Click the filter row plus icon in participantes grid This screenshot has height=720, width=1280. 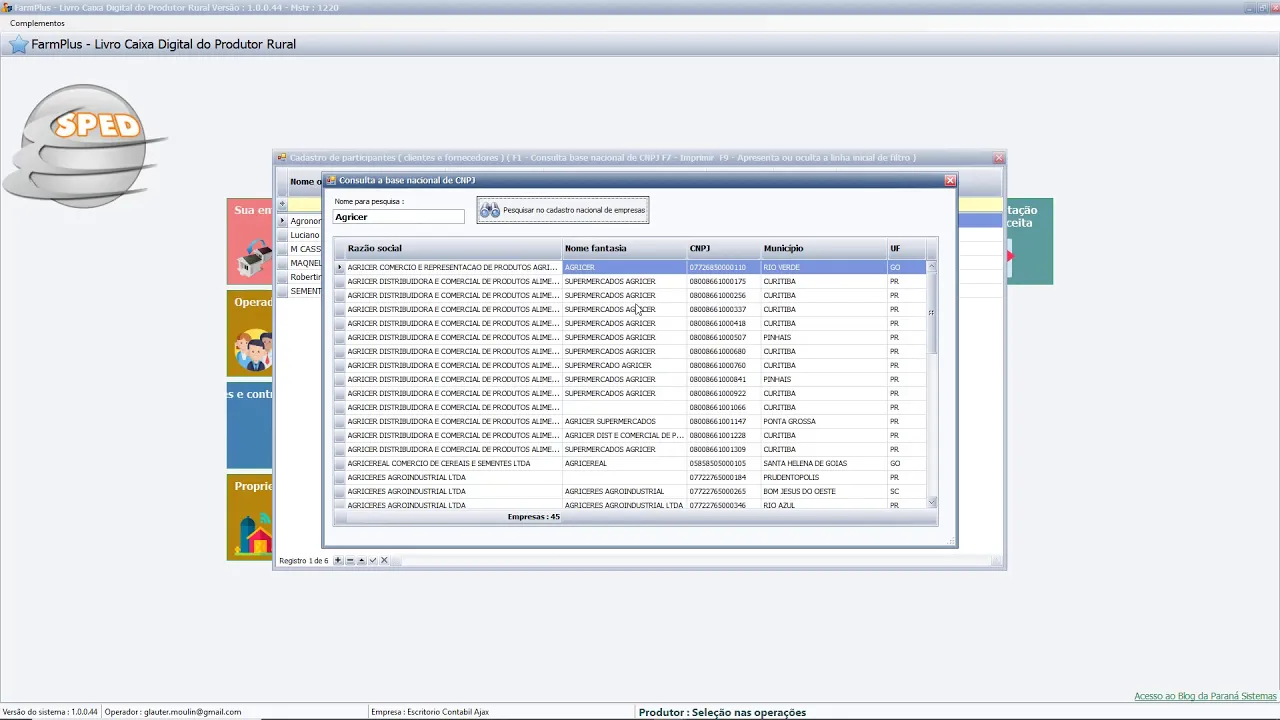pos(282,204)
